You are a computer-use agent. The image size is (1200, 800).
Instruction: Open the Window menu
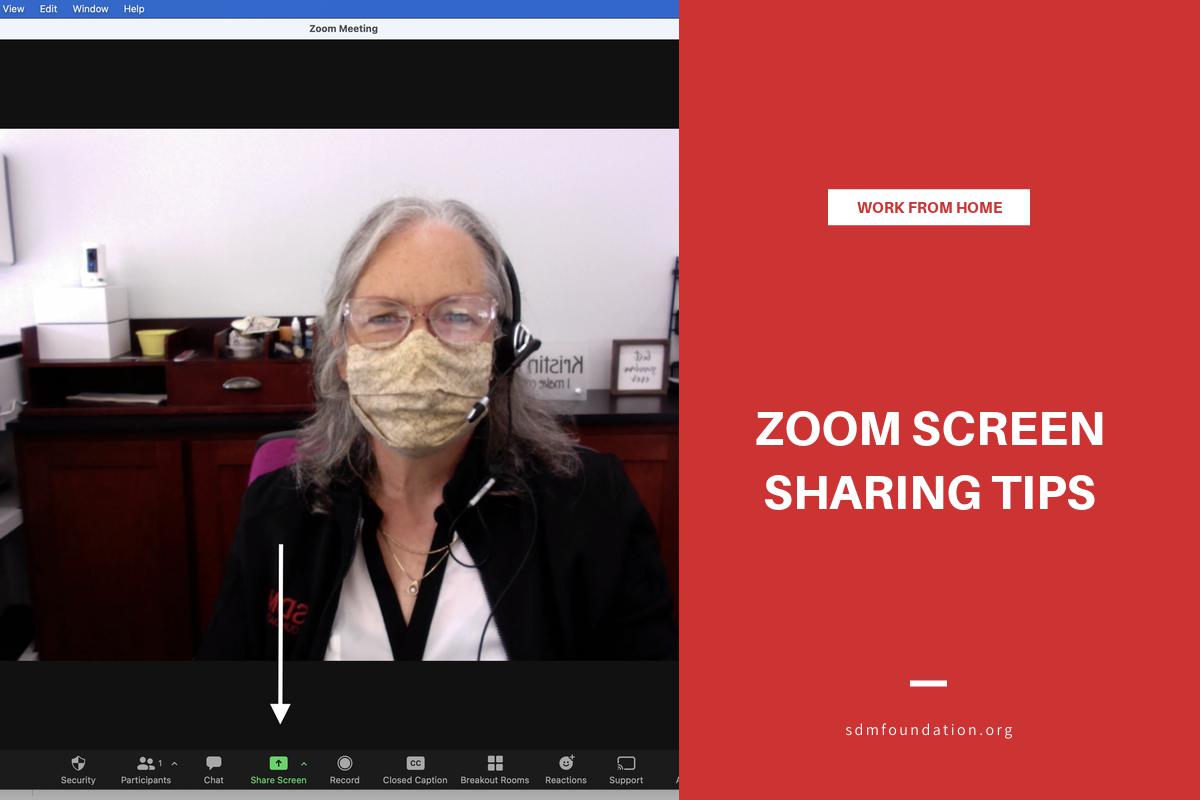tap(90, 8)
